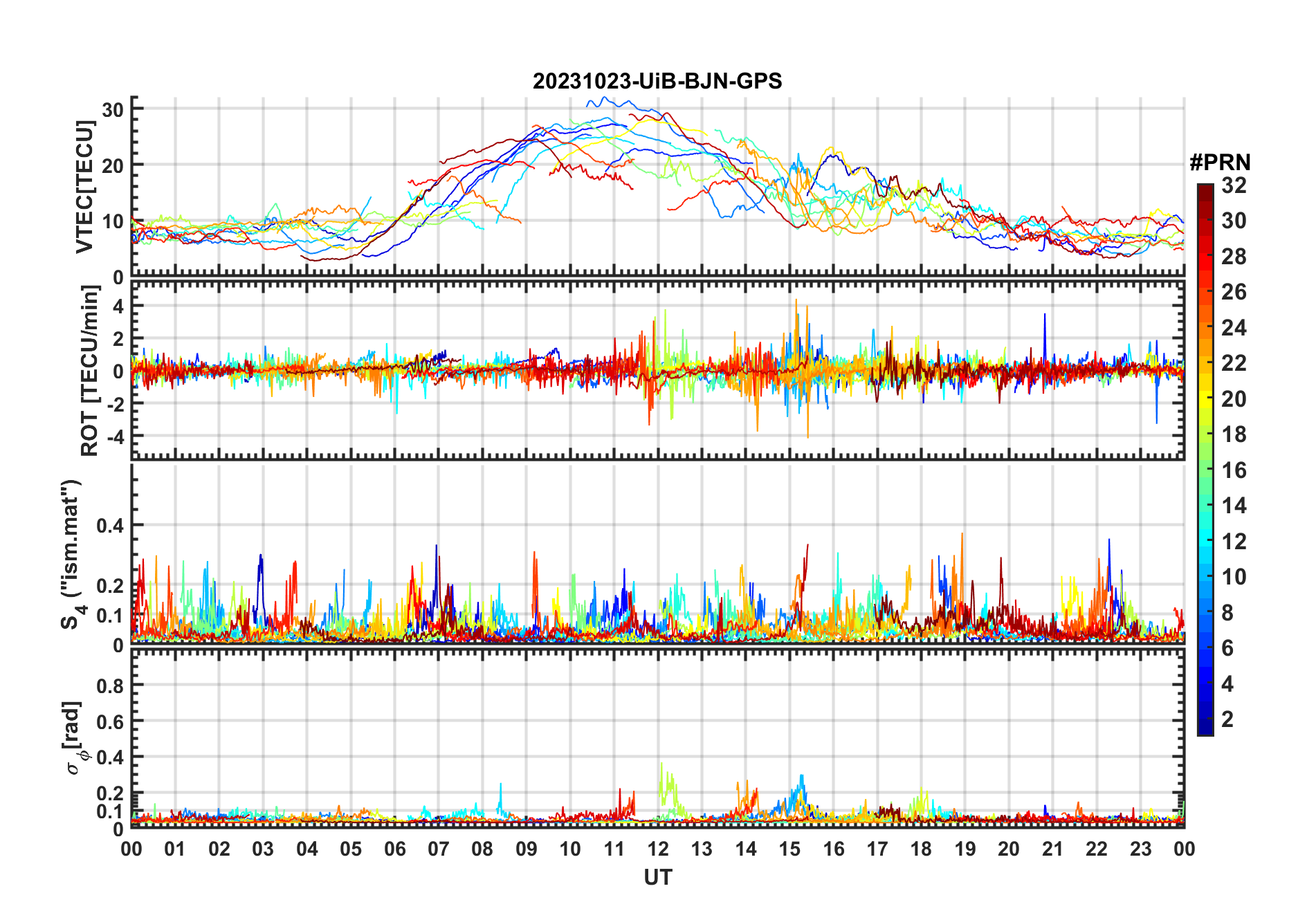Image resolution: width=1316 pixels, height=920 pixels.
Task: Click colorbar tick label 28
Action: 1234,257
